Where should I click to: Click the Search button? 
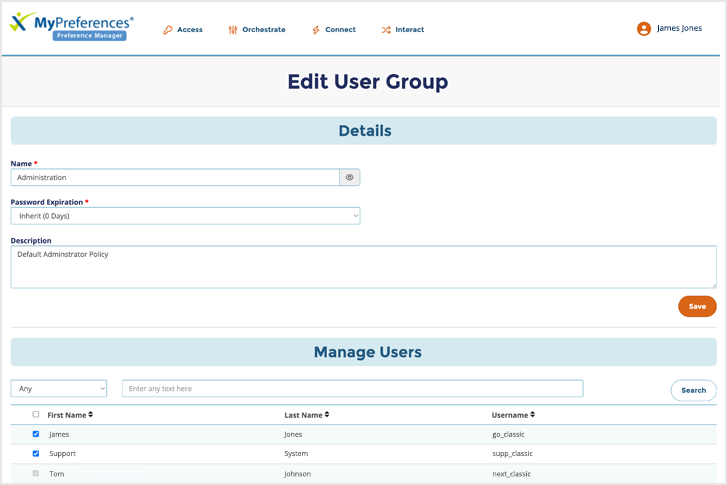(x=693, y=390)
